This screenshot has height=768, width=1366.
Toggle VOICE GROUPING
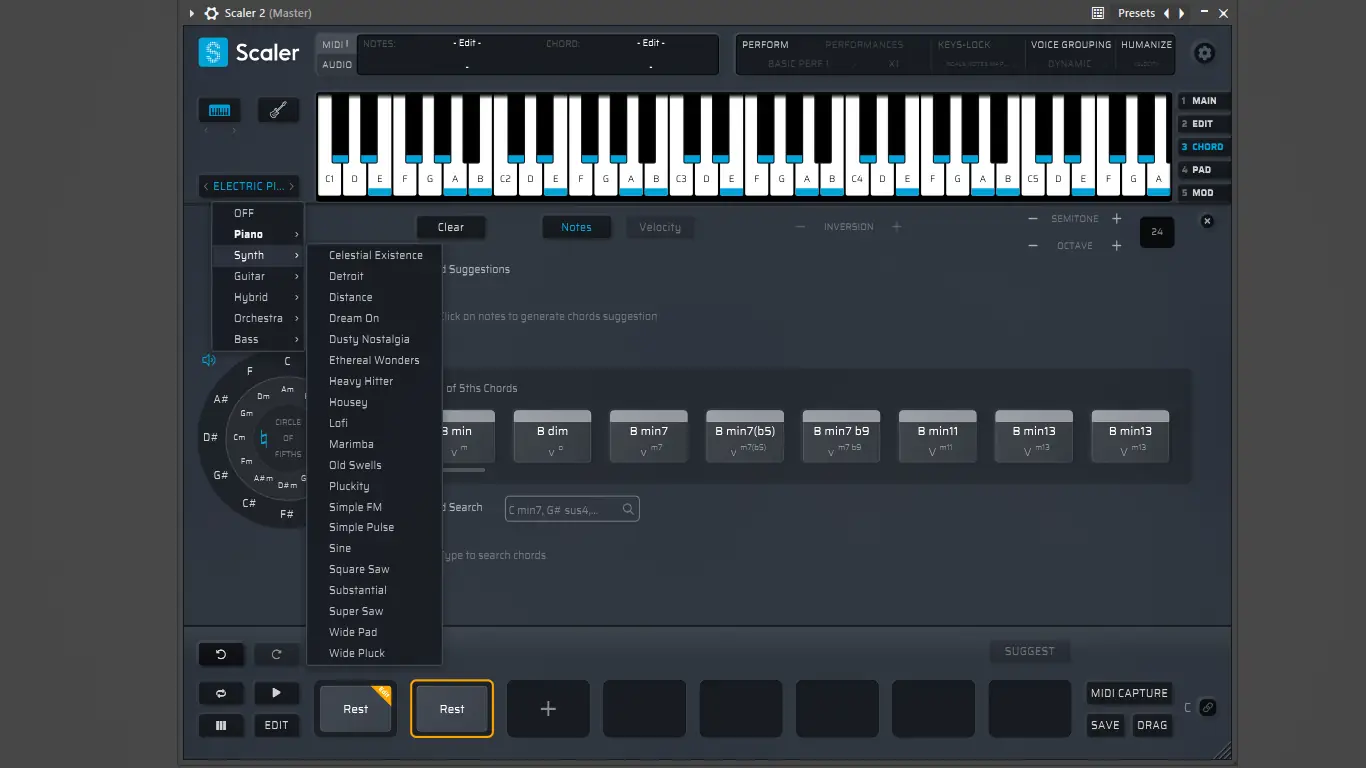[x=1071, y=45]
